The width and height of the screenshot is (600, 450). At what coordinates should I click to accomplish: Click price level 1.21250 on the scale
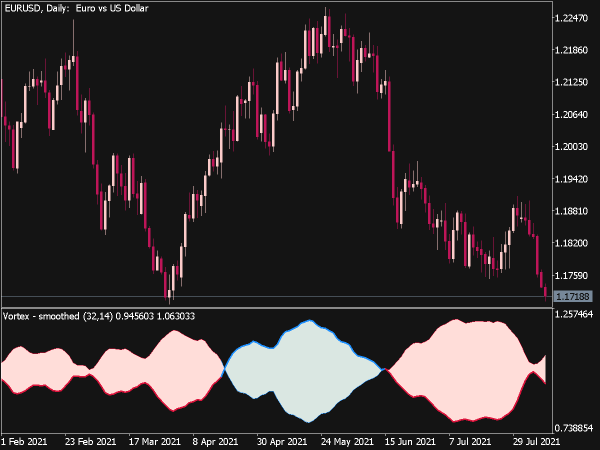tap(571, 82)
